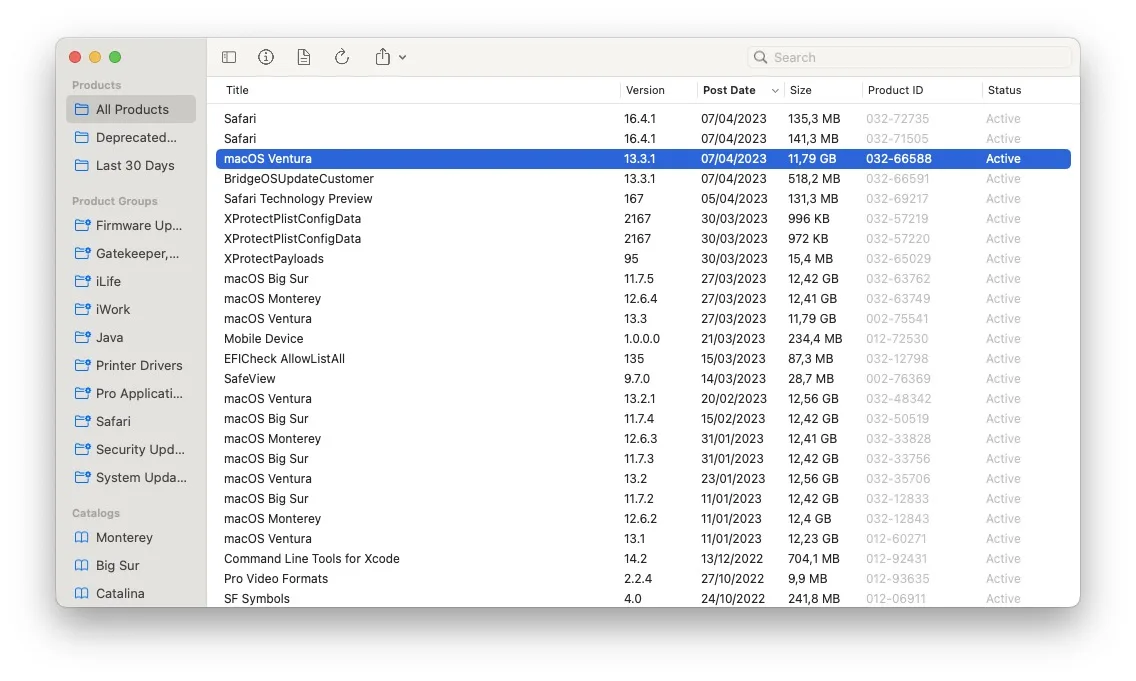Select macOS Ventura 13.2.1 row
1136x681 pixels.
(643, 399)
